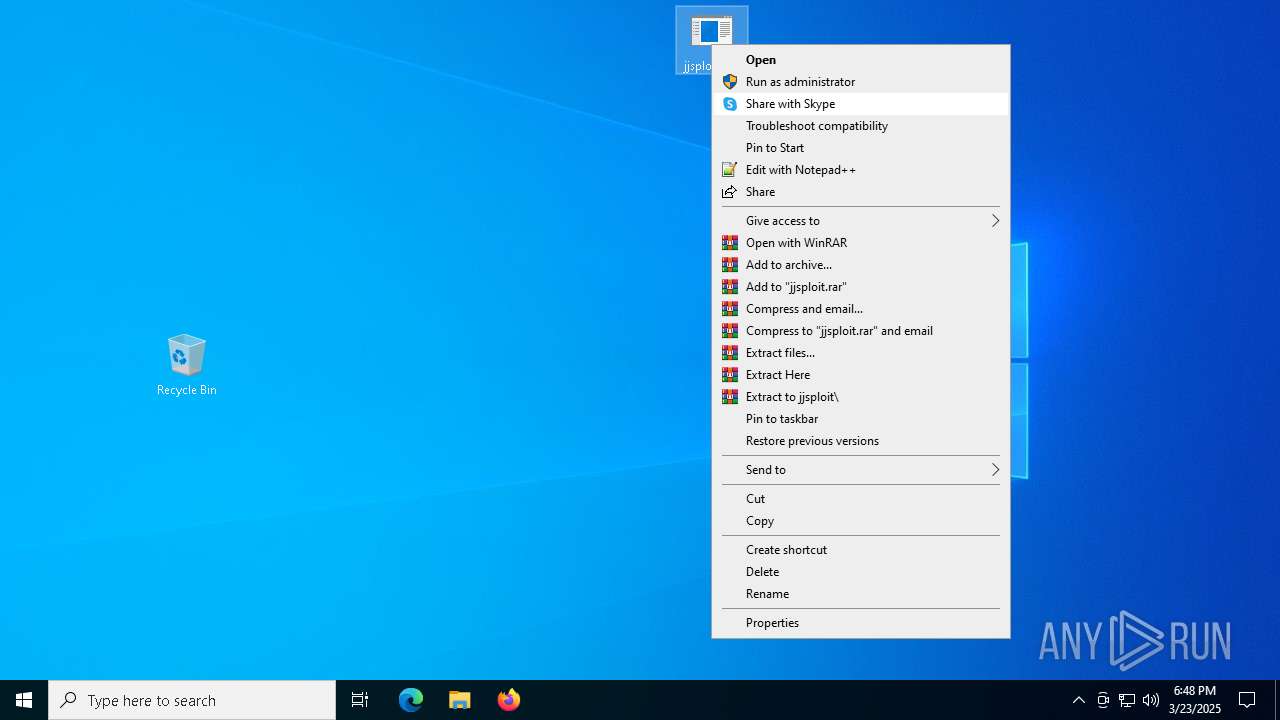The image size is (1280, 720).
Task: Click WinRAR icon beside Open with WinRAR
Action: click(730, 243)
